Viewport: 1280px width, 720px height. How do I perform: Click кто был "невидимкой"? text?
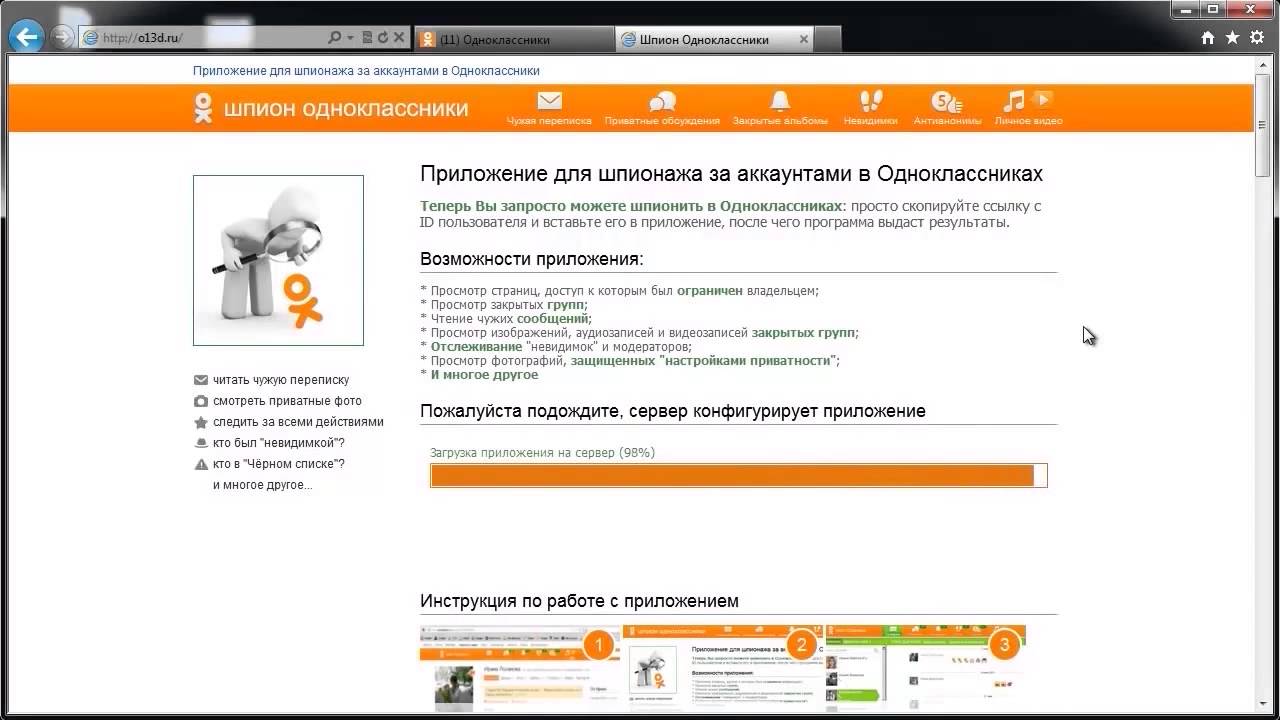coord(279,443)
